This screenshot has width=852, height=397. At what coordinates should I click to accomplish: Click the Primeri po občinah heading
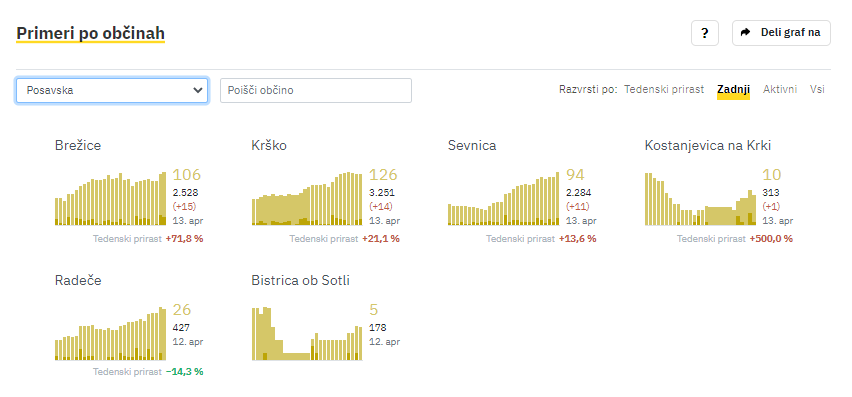tap(90, 34)
